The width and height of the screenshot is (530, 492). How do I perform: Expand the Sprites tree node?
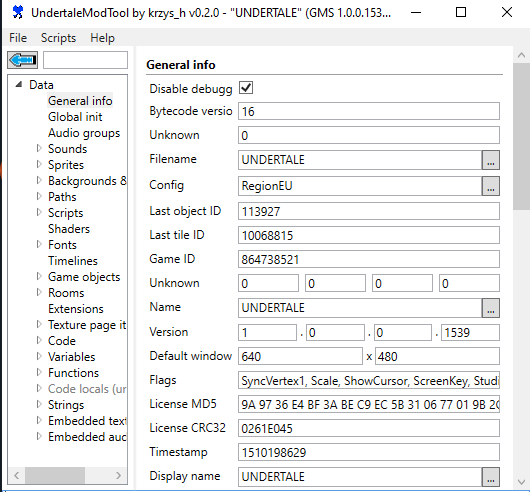click(39, 164)
